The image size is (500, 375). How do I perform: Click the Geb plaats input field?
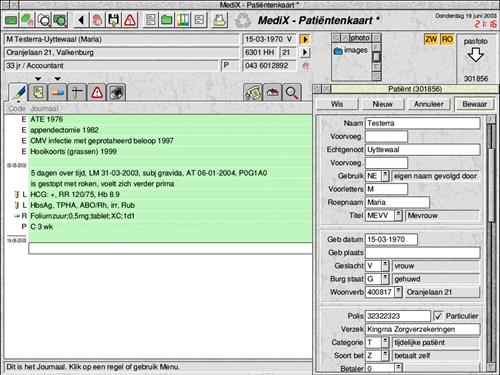[423, 253]
